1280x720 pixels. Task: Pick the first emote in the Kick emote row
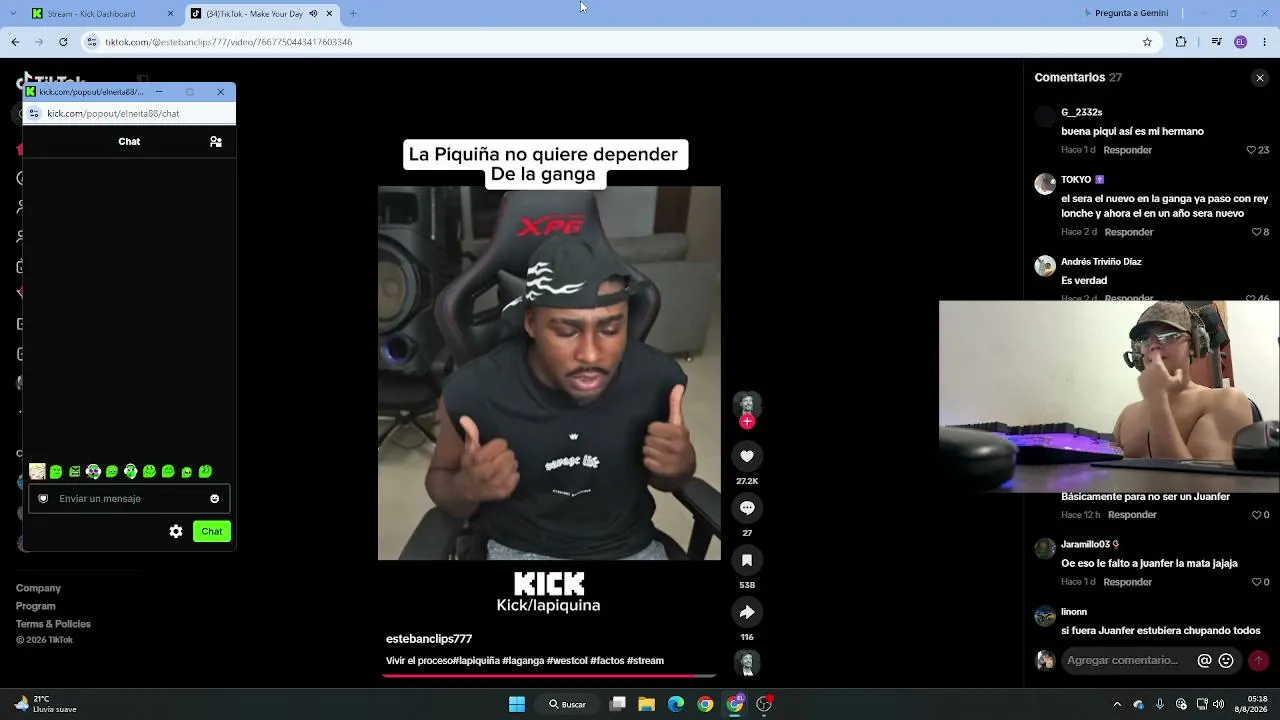[x=37, y=472]
